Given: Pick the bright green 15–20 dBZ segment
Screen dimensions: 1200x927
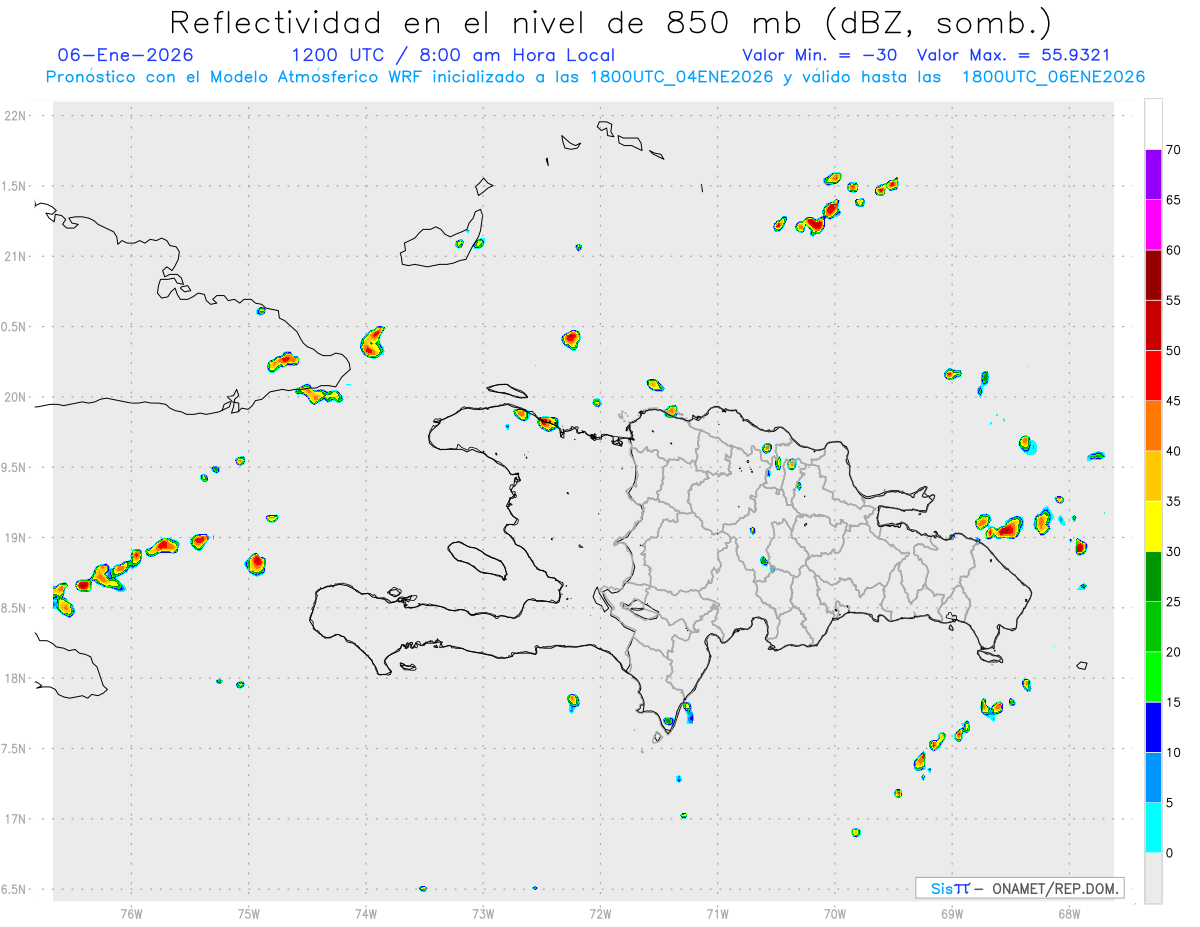Looking at the screenshot, I should [x=1153, y=677].
